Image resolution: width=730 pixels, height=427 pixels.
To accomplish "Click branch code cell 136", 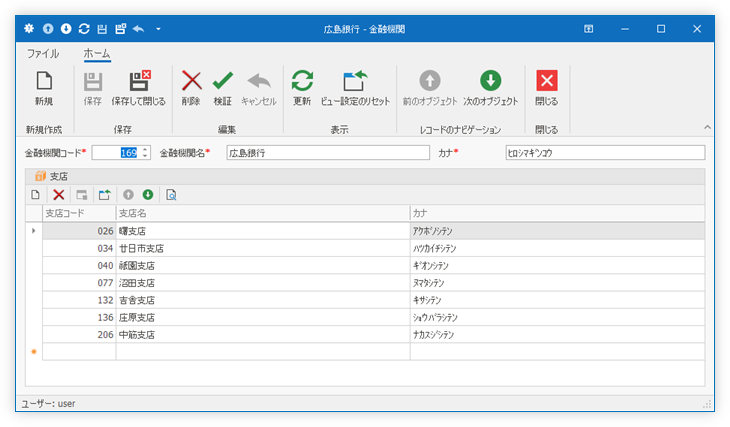I will 79,317.
